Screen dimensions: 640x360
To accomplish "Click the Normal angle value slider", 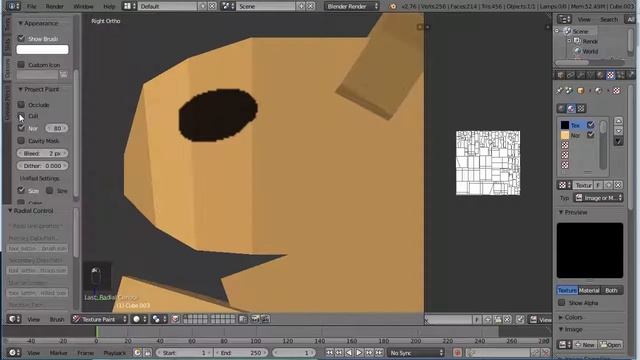I will 56,128.
